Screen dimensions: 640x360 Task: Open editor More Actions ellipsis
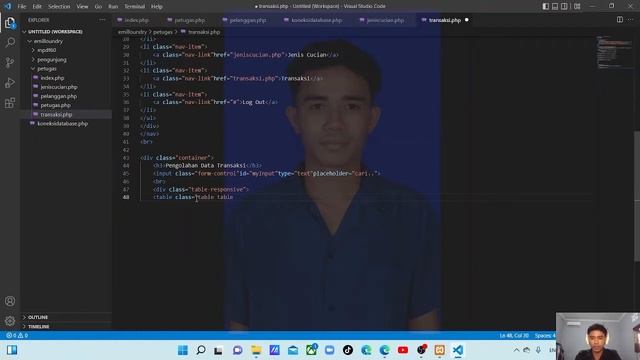[x=631, y=20]
